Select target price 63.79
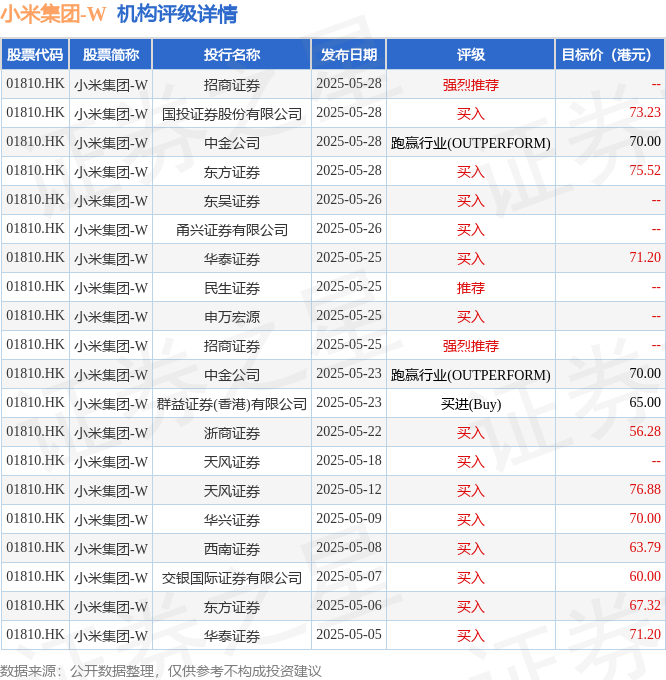The width and height of the screenshot is (666, 680). [x=645, y=548]
